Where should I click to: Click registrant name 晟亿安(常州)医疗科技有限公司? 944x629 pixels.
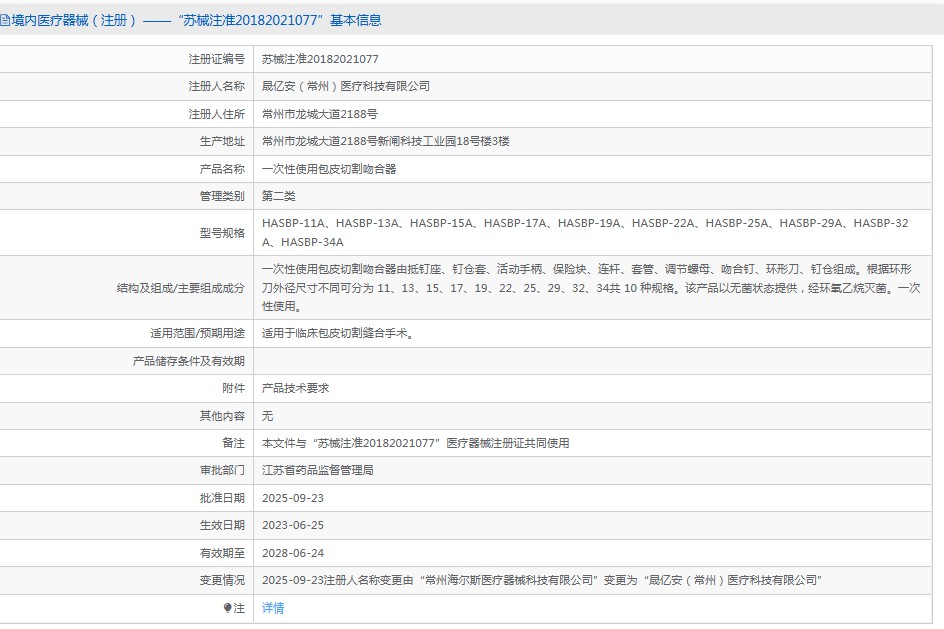(x=345, y=87)
